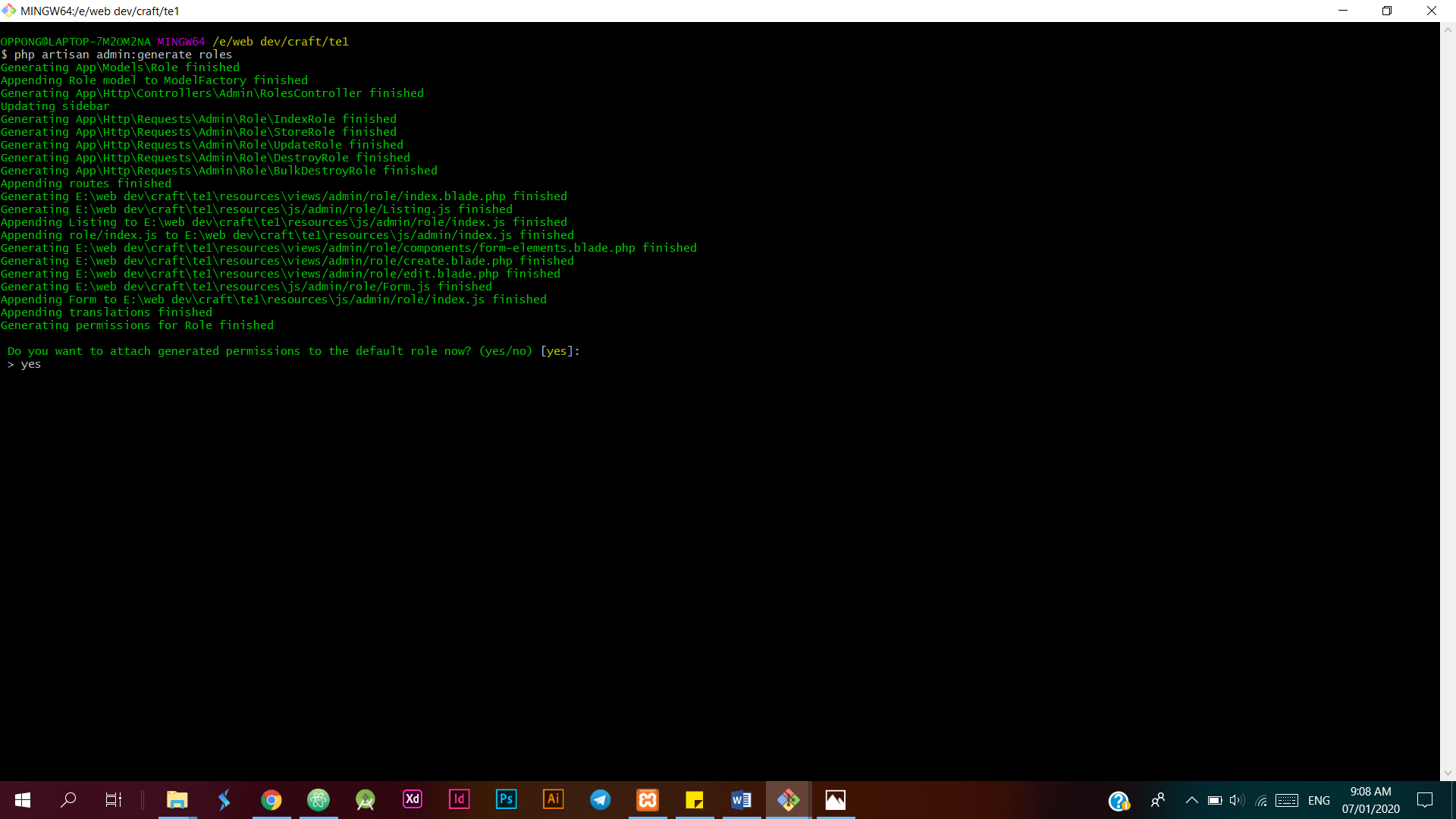Open the MINGW64 window system menu
The height and width of the screenshot is (819, 1456).
point(10,11)
